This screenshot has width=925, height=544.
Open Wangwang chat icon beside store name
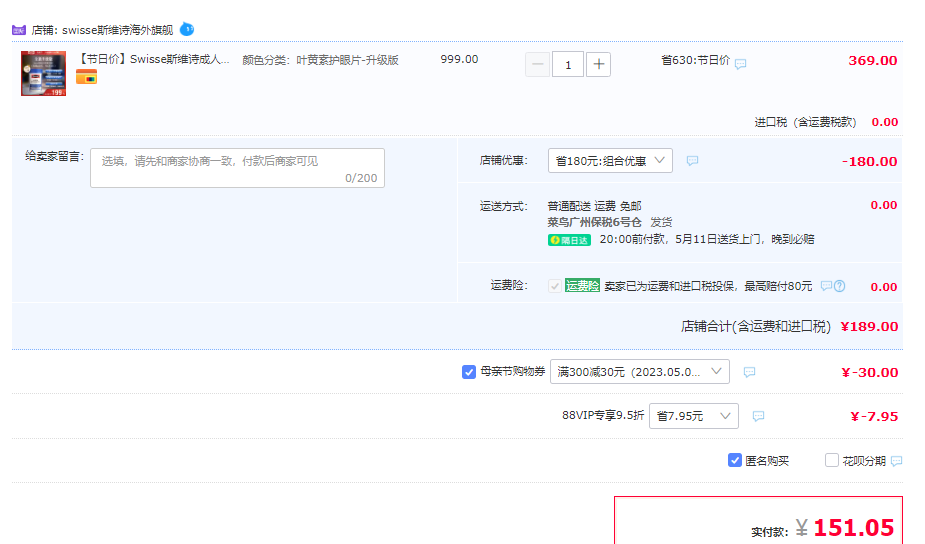pyautogui.click(x=187, y=29)
